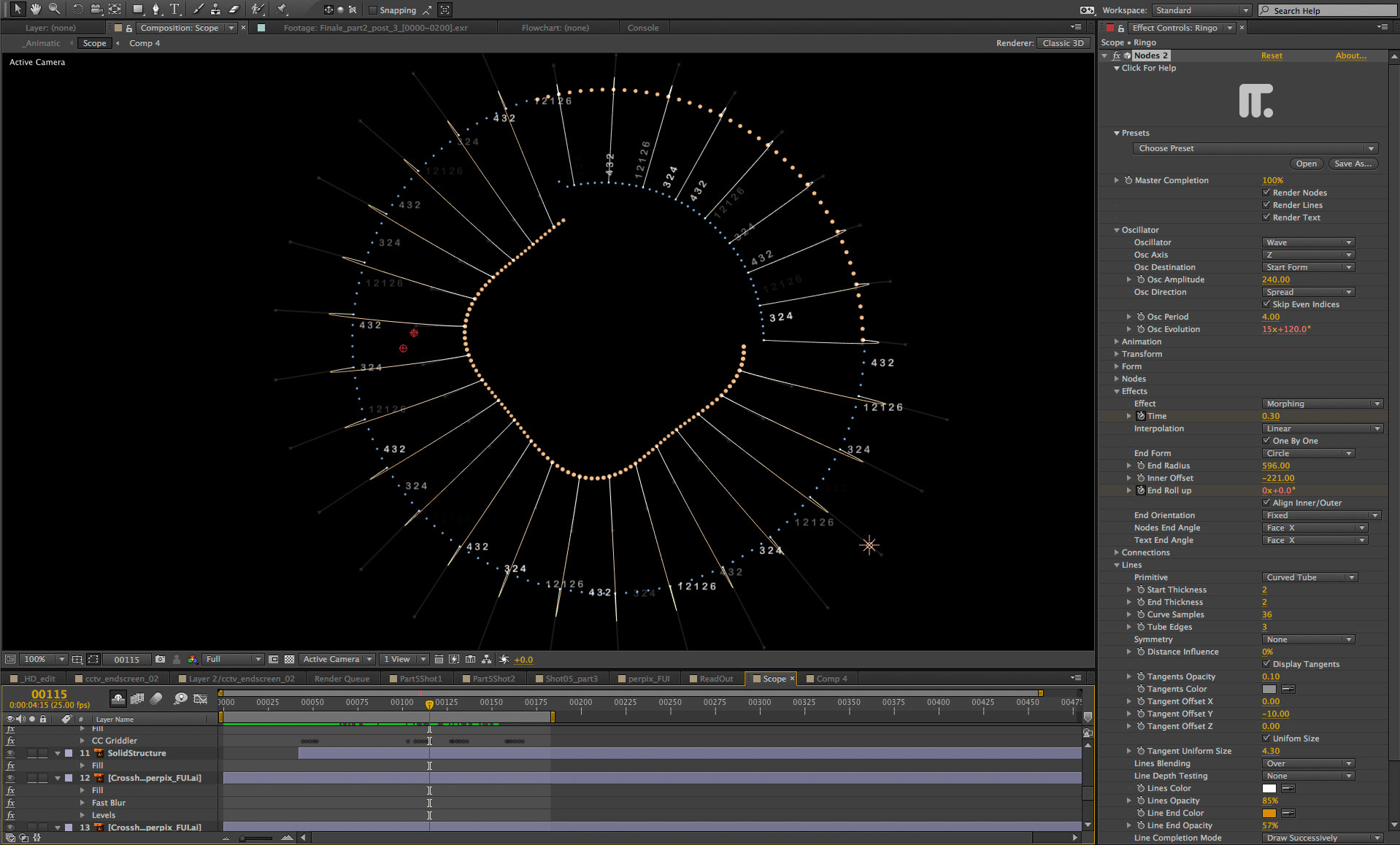The image size is (1400, 845).
Task: Select the Selection arrow tool
Action: (x=18, y=9)
